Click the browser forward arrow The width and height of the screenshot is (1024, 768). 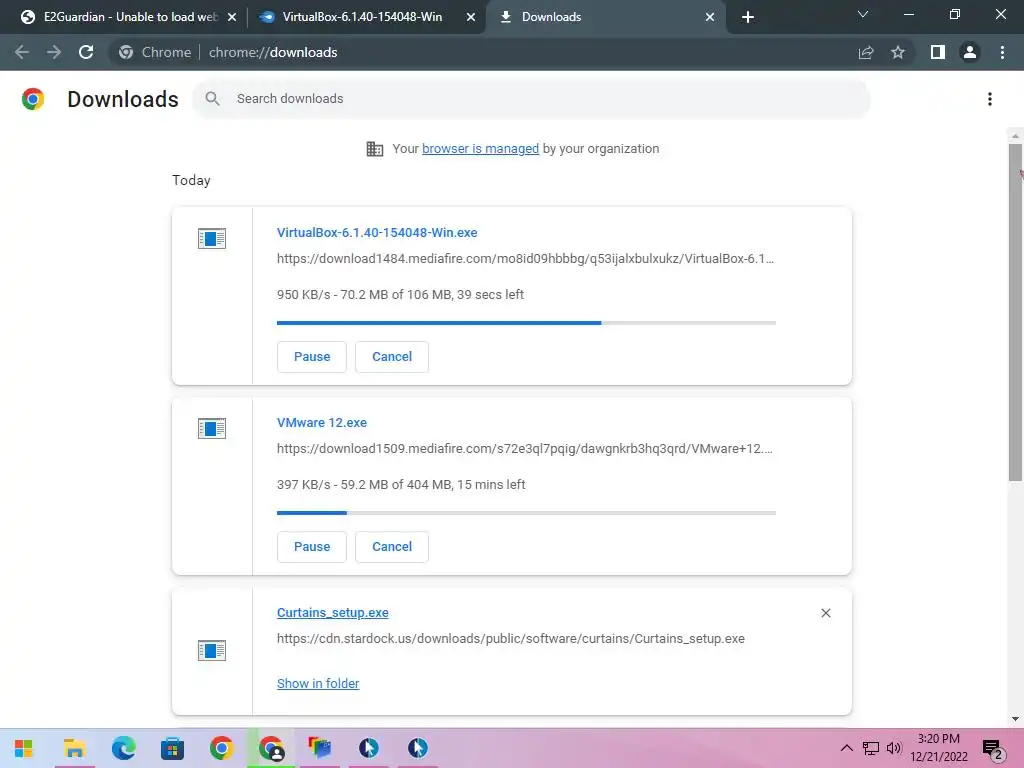click(54, 52)
